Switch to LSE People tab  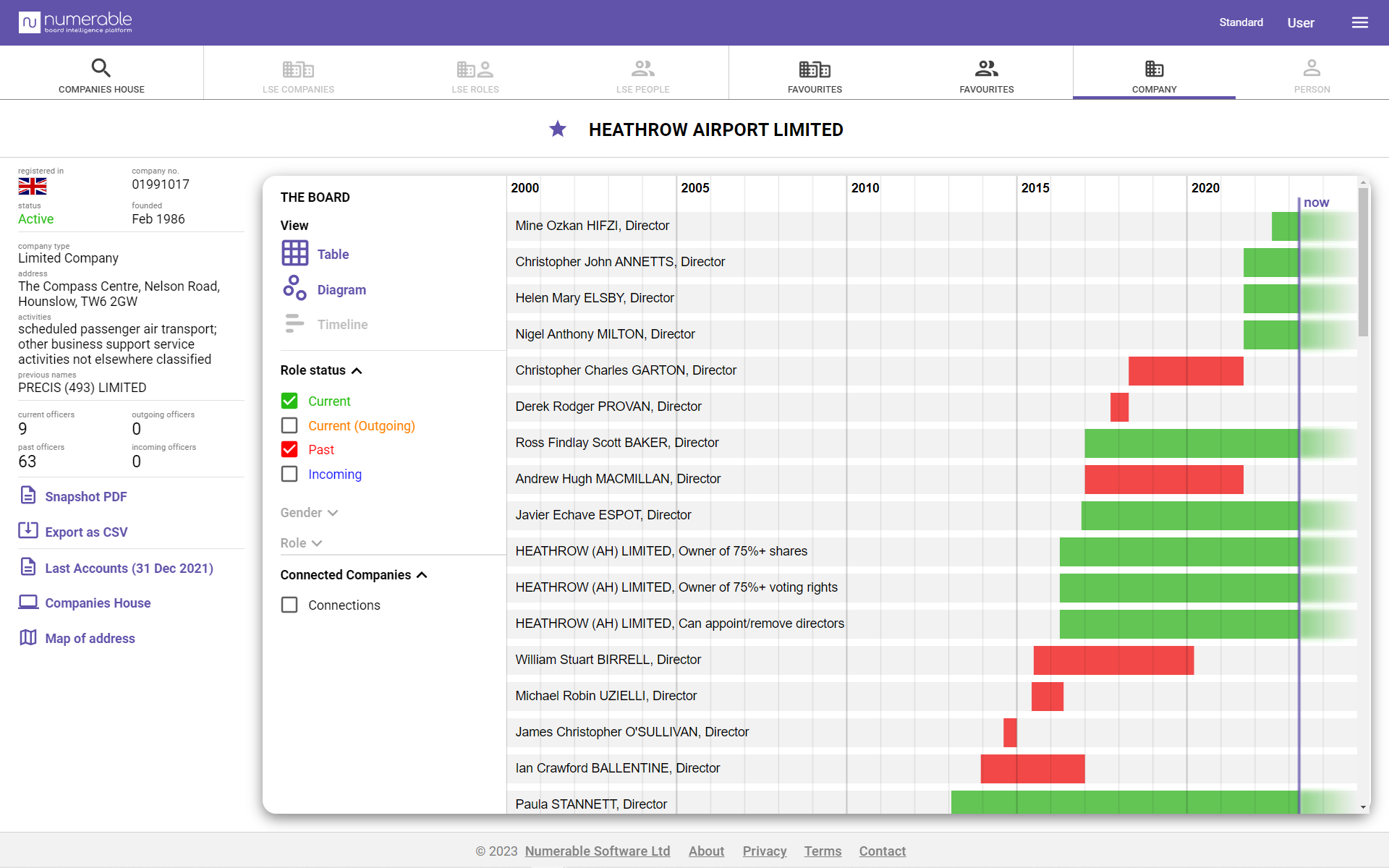[642, 75]
